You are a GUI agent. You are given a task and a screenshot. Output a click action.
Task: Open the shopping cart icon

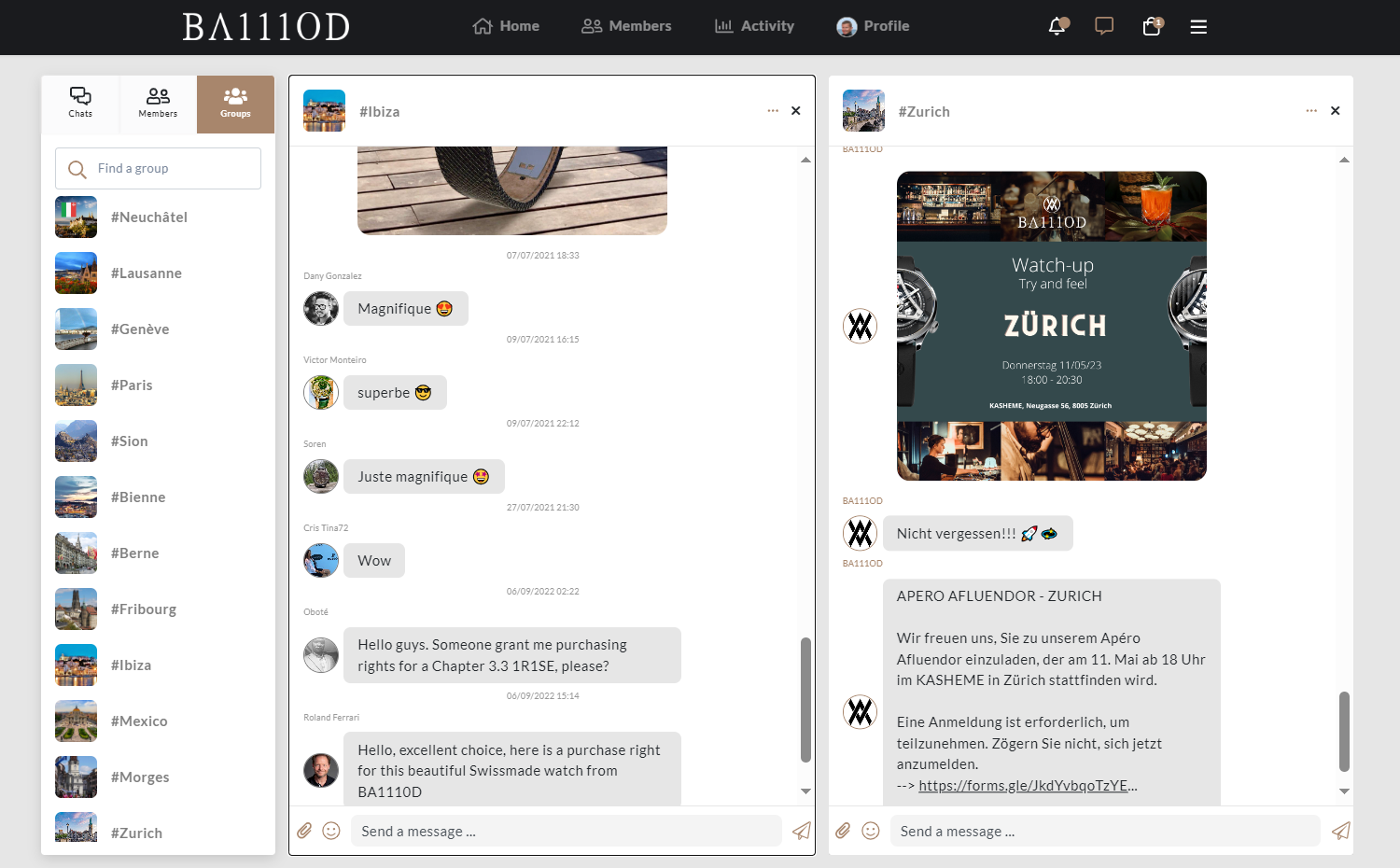(x=1152, y=26)
